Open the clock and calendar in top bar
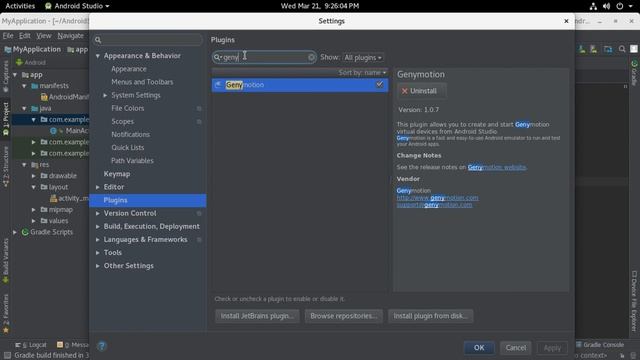This screenshot has width=640, height=360. (320, 6)
